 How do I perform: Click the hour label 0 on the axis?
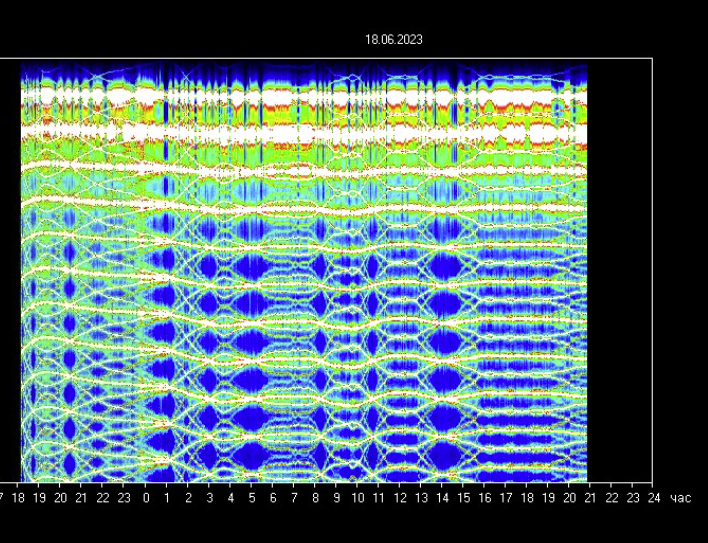pos(146,498)
